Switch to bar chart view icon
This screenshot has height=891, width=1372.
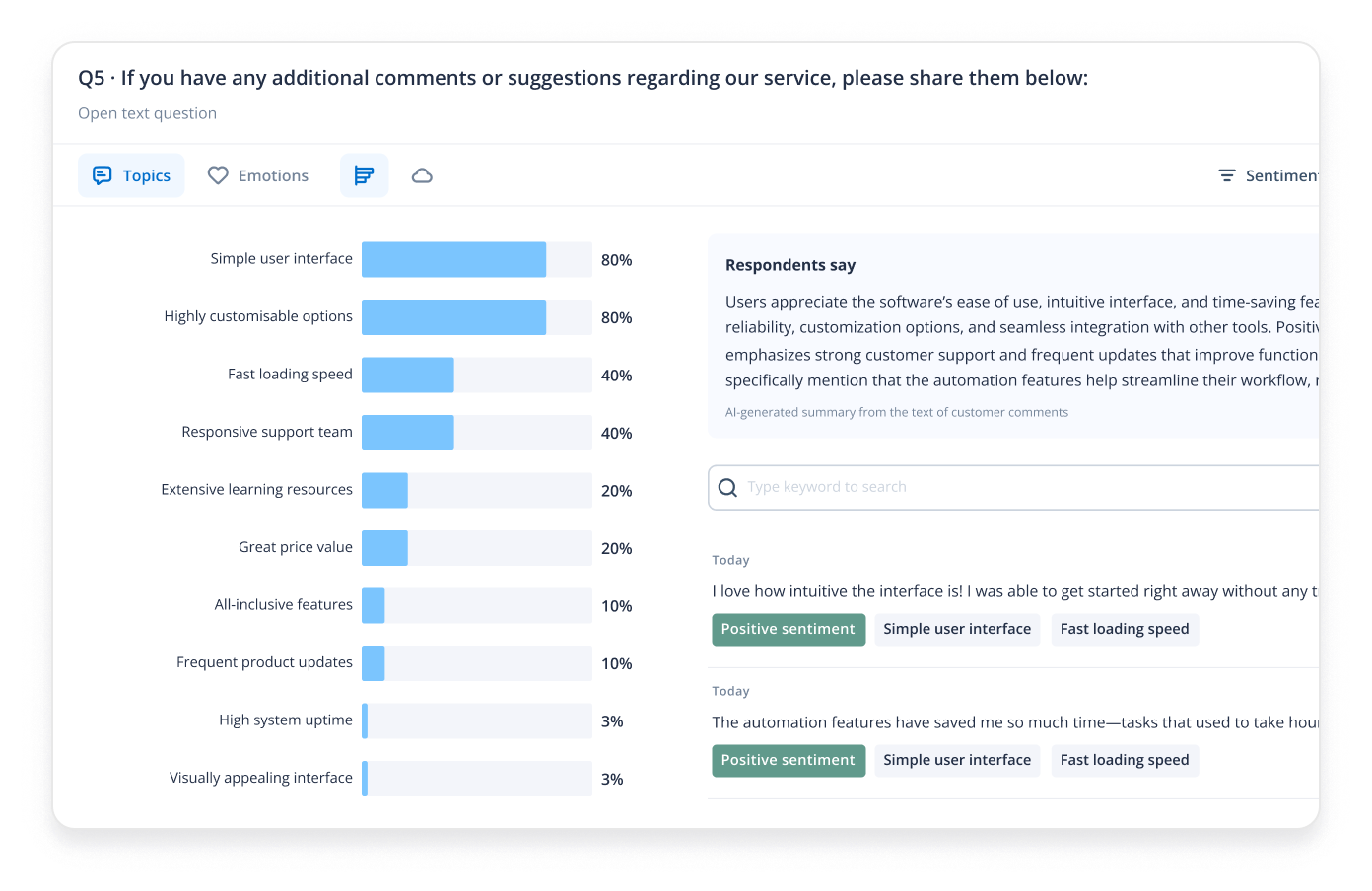coord(364,175)
